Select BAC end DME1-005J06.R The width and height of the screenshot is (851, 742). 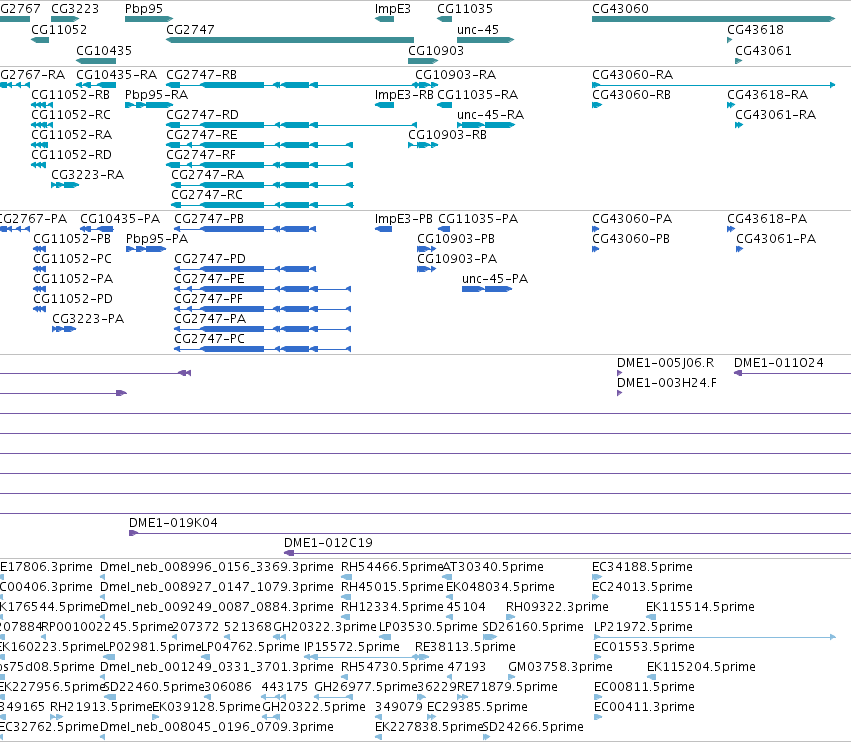pyautogui.click(x=666, y=363)
